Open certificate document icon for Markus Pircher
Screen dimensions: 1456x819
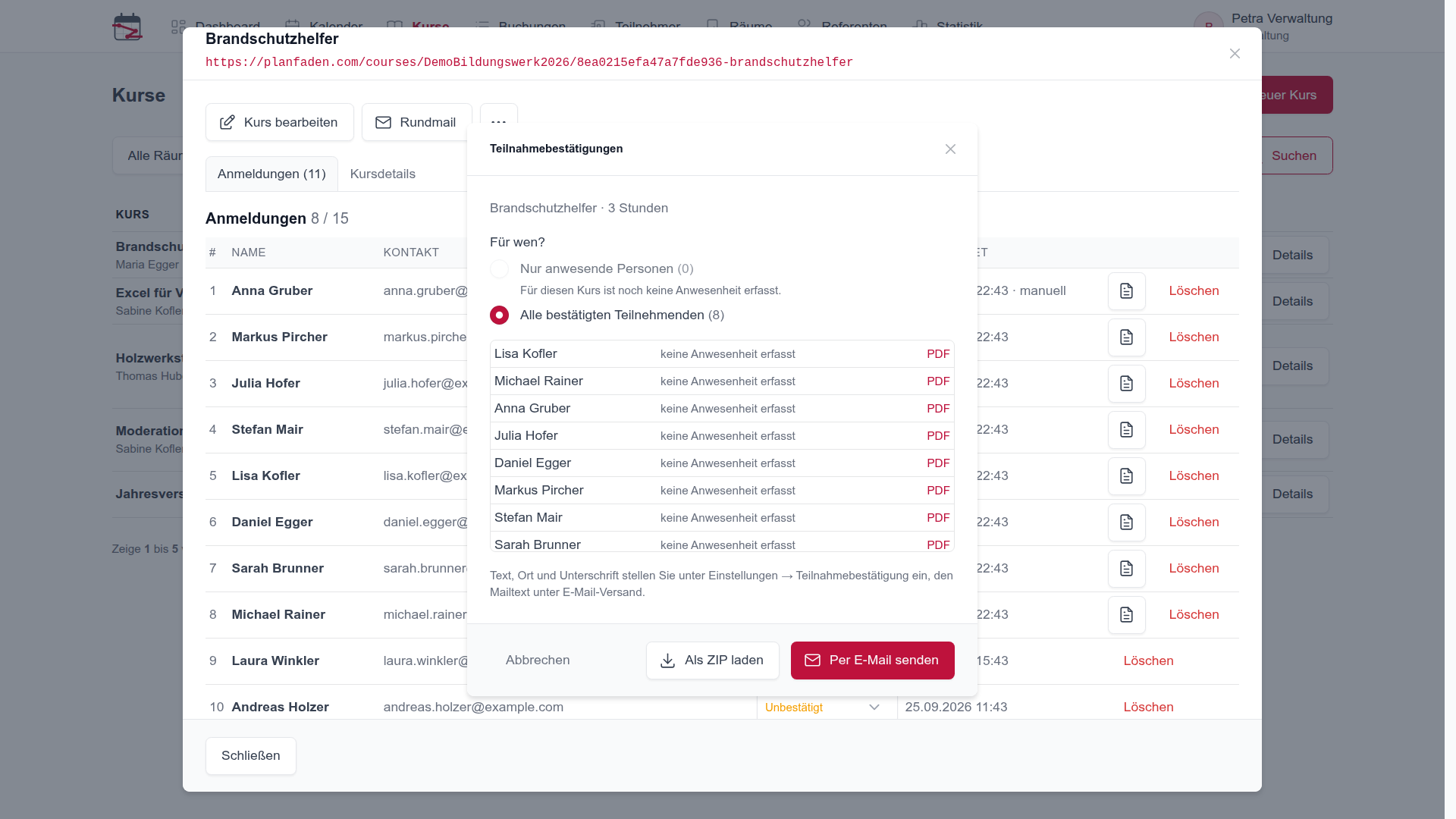(1126, 337)
